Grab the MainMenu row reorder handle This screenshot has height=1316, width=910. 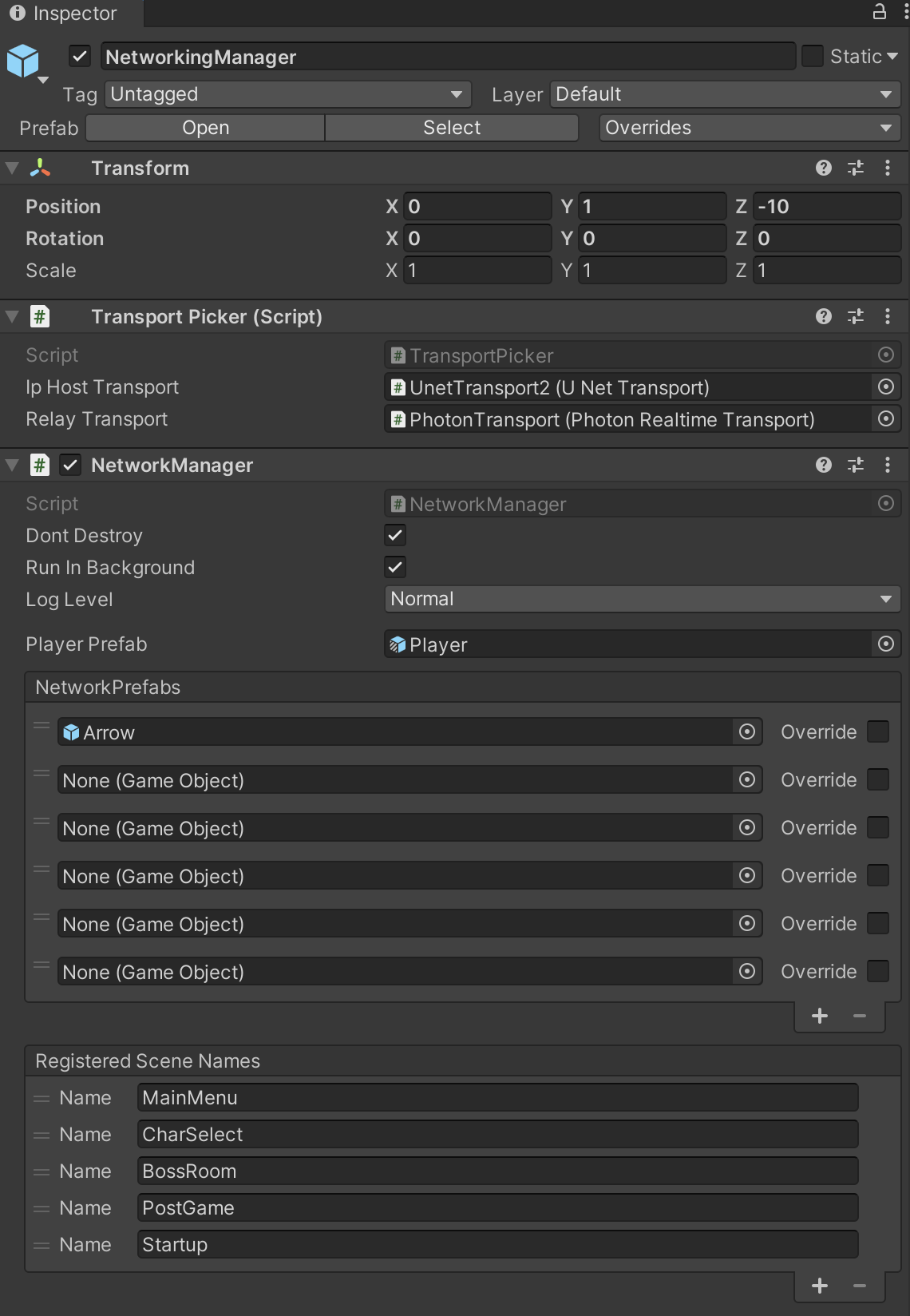click(42, 1098)
